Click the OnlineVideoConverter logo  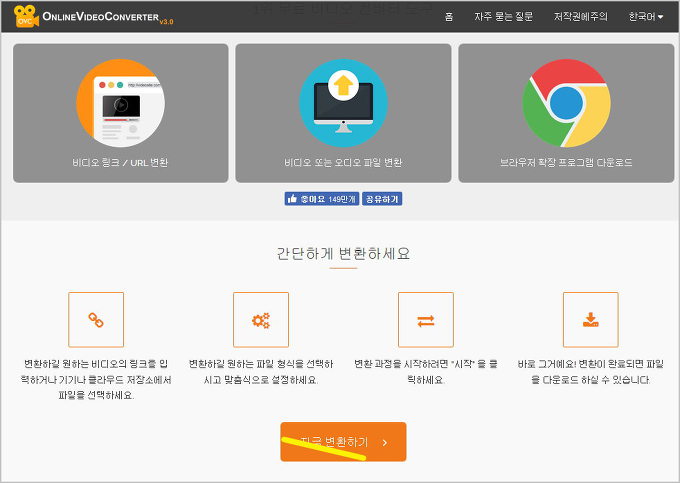tap(87, 16)
